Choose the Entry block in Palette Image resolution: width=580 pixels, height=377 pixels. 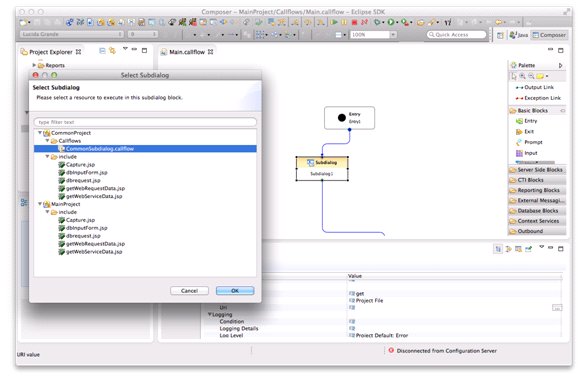coord(526,121)
